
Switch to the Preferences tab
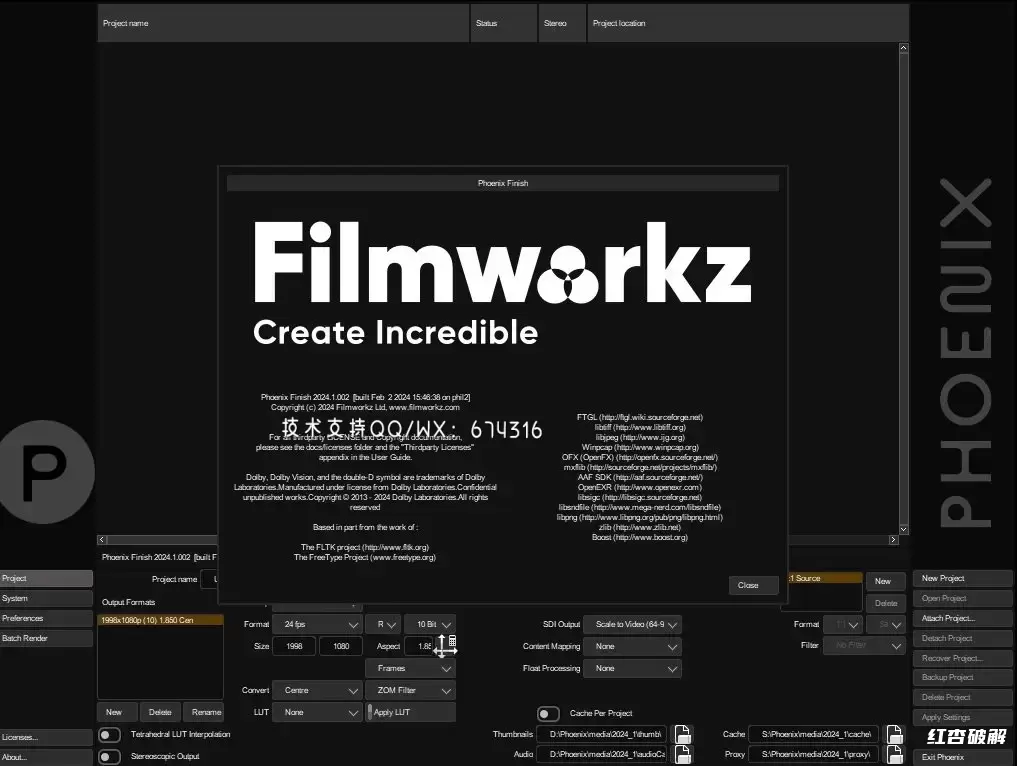click(x=46, y=619)
